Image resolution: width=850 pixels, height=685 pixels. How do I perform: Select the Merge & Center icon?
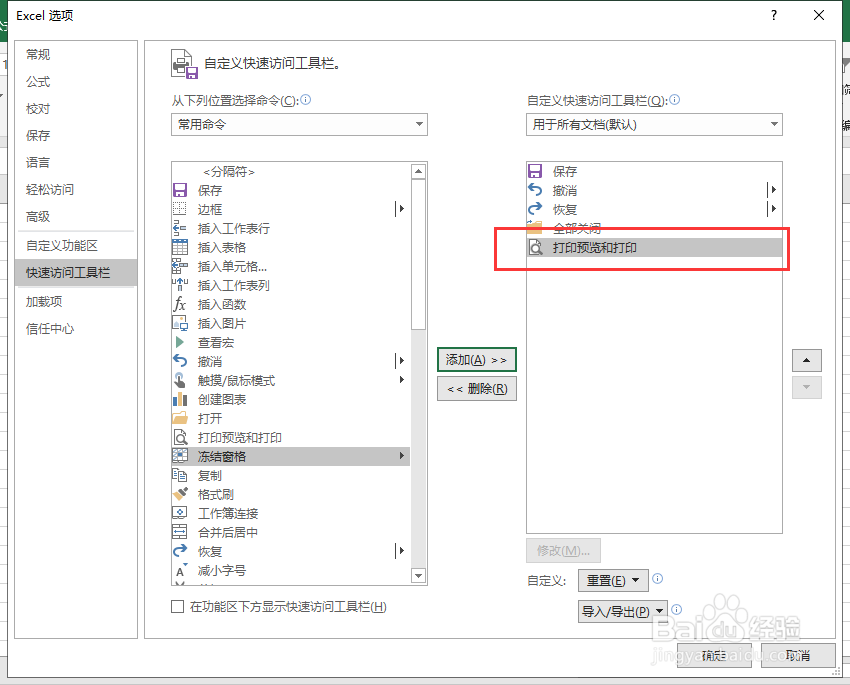[179, 532]
